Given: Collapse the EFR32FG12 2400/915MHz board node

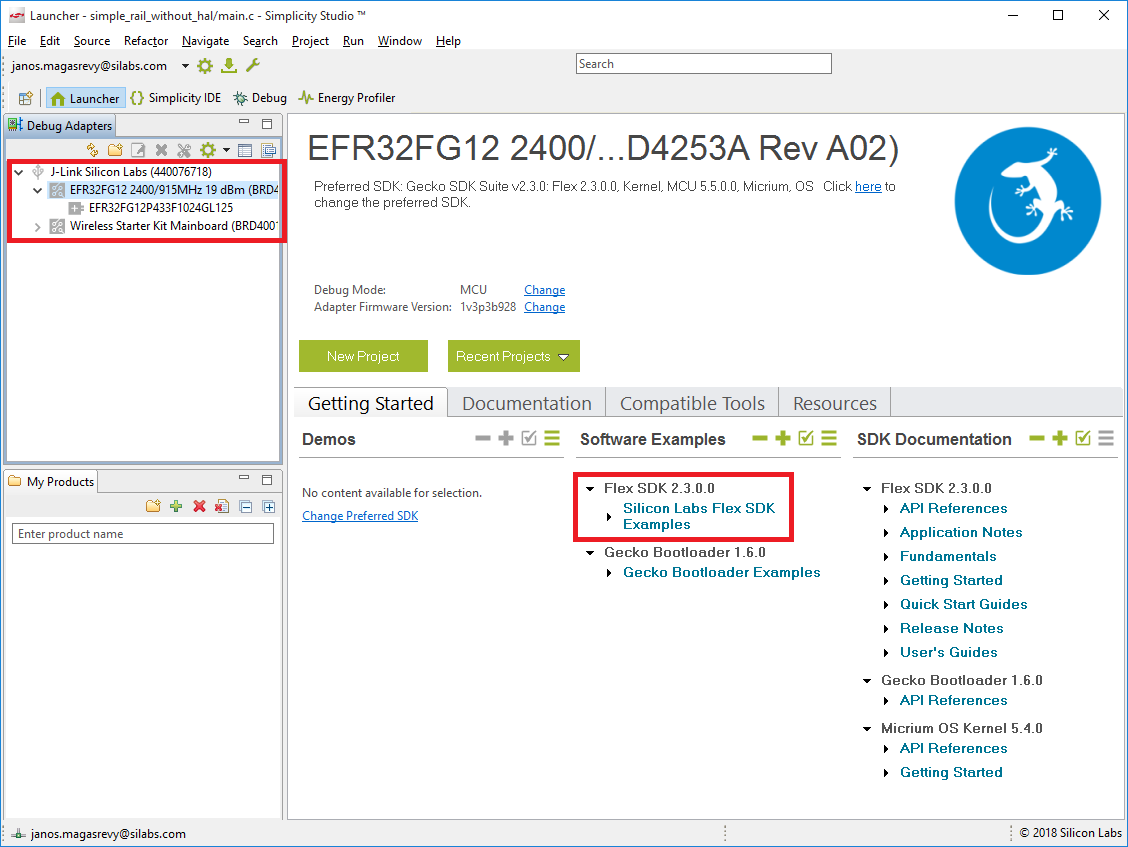Looking at the screenshot, I should click(x=37, y=190).
